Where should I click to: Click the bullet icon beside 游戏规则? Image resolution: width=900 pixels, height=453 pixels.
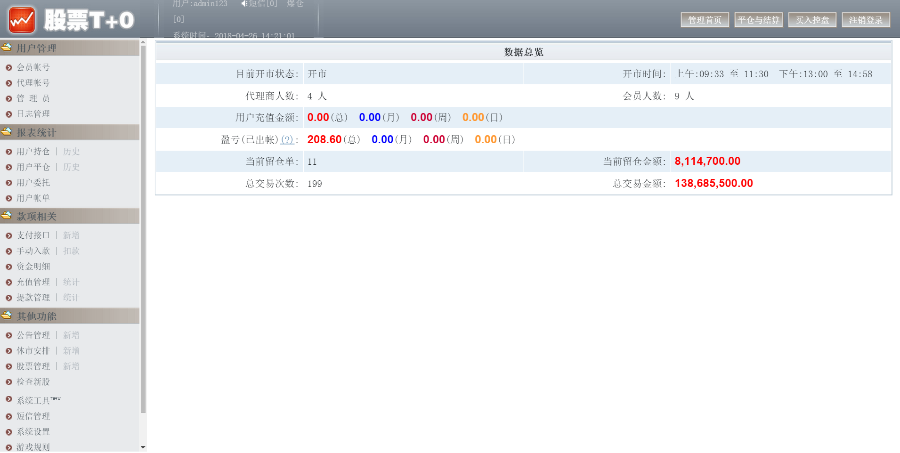click(9, 447)
